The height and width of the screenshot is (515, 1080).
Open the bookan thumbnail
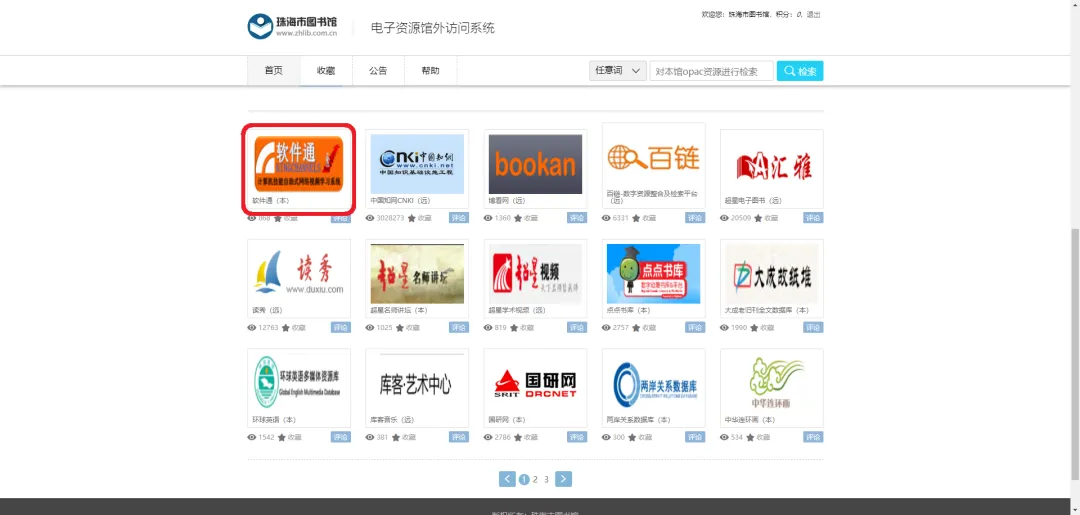pos(535,164)
